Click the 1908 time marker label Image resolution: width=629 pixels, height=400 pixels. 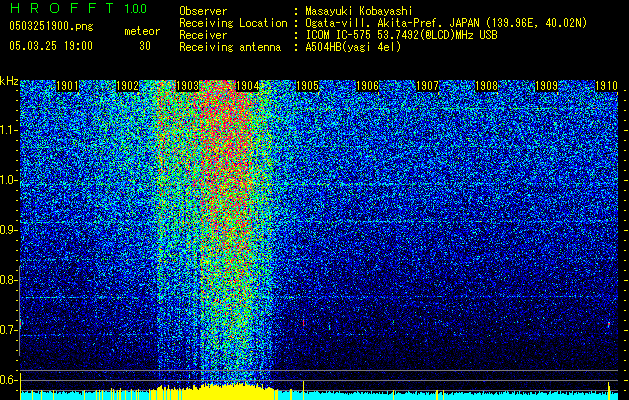coord(487,86)
